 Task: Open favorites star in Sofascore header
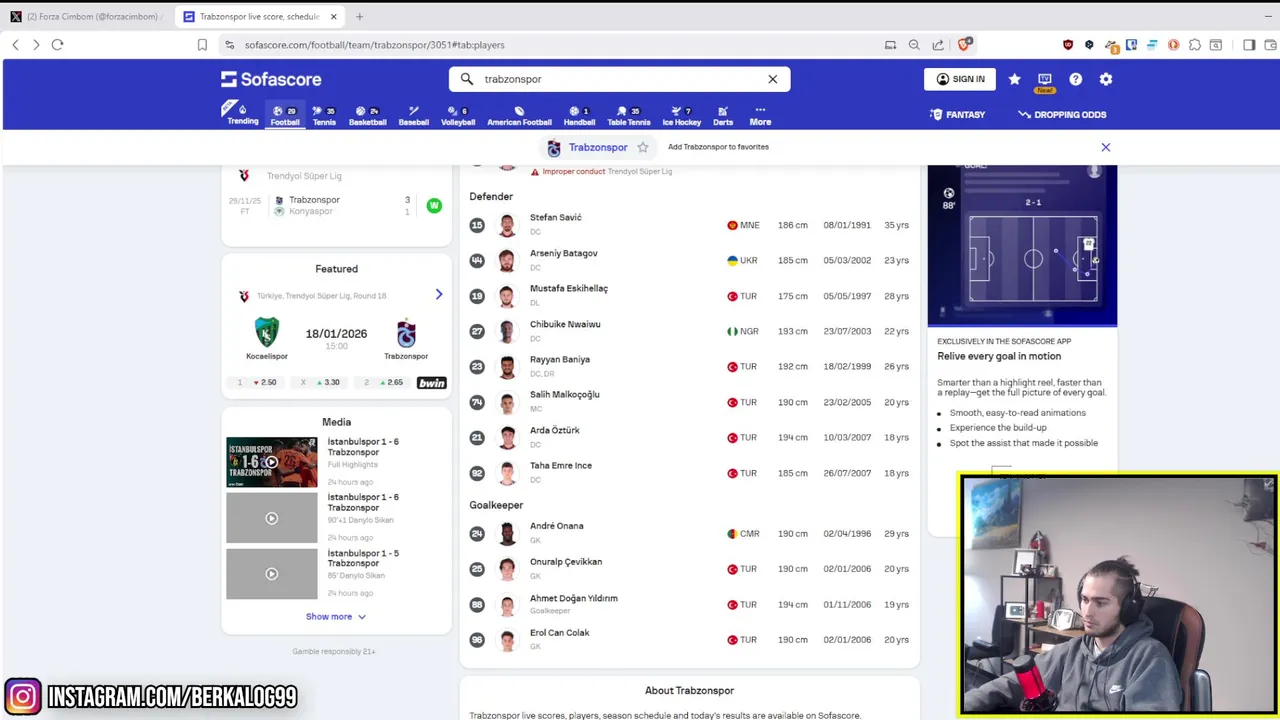coord(1014,79)
